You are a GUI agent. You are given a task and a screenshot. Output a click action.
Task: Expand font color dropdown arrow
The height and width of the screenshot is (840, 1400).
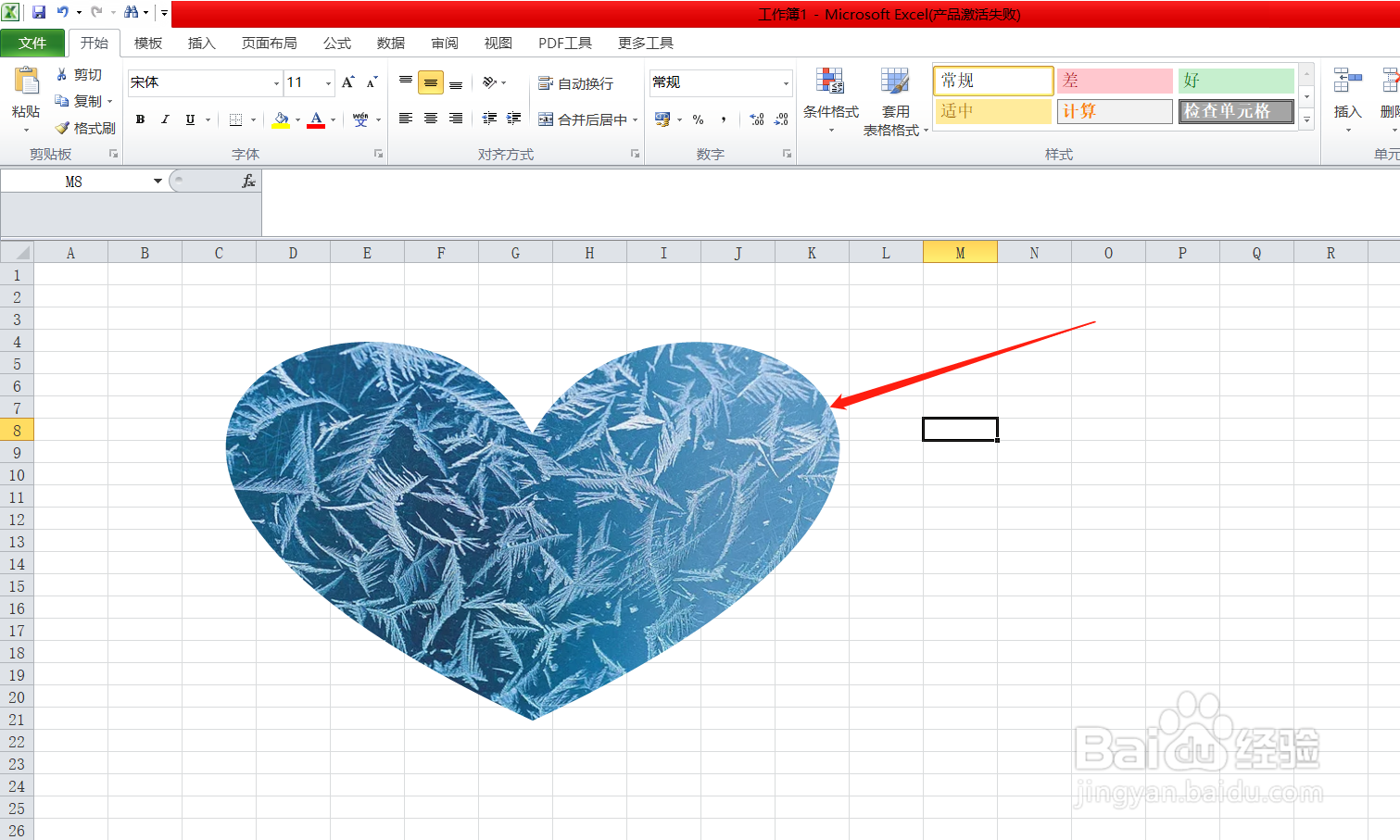(334, 119)
